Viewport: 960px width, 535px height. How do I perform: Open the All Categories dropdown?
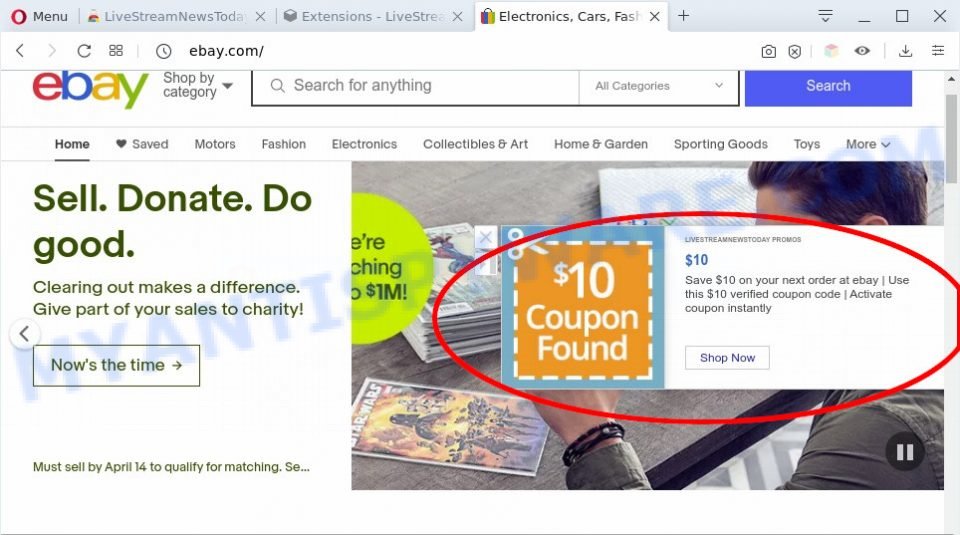click(659, 86)
